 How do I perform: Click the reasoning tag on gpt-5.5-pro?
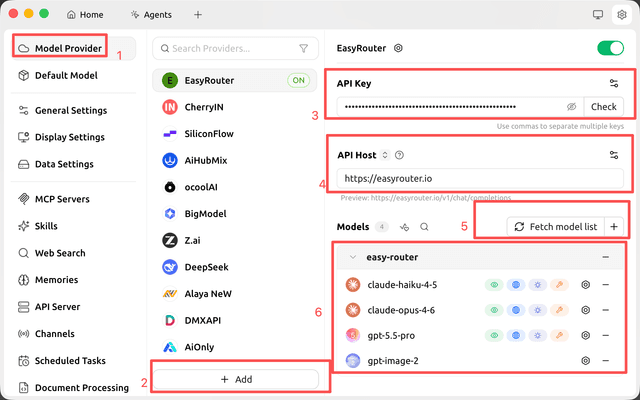point(538,336)
